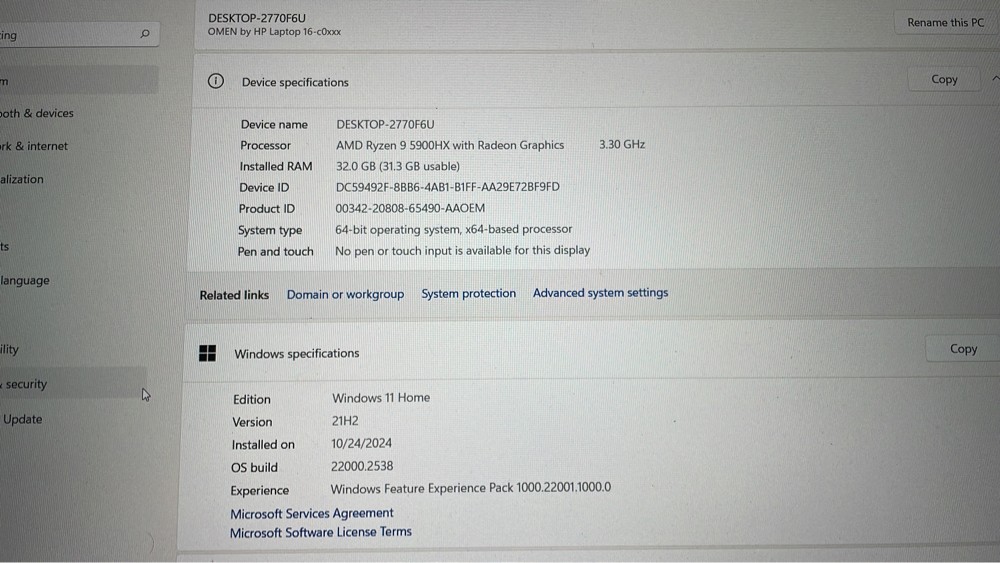Viewport: 1000px width, 563px height.
Task: Click the OS build label
Action: [254, 467]
